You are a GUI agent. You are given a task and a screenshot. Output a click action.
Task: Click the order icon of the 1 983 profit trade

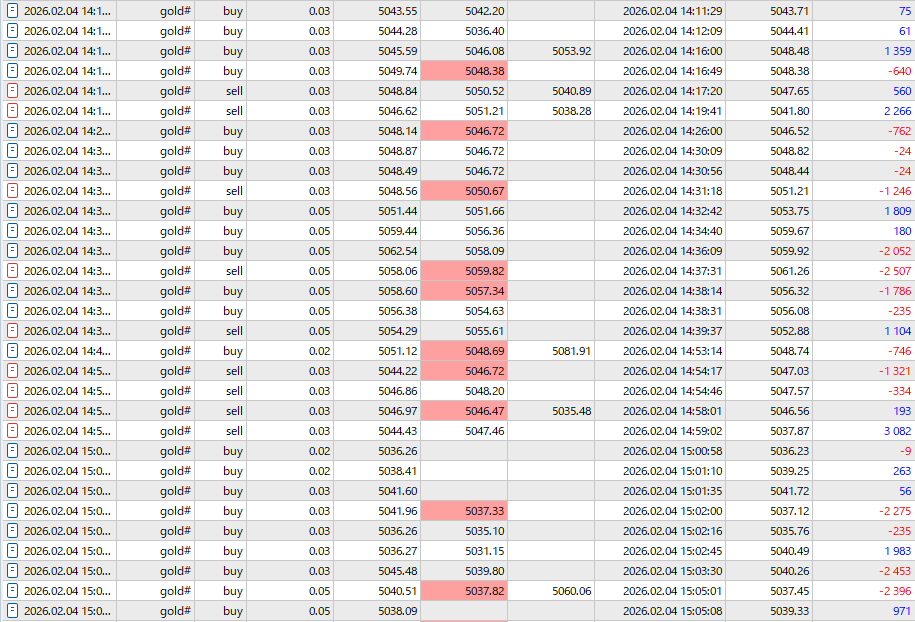(12, 551)
